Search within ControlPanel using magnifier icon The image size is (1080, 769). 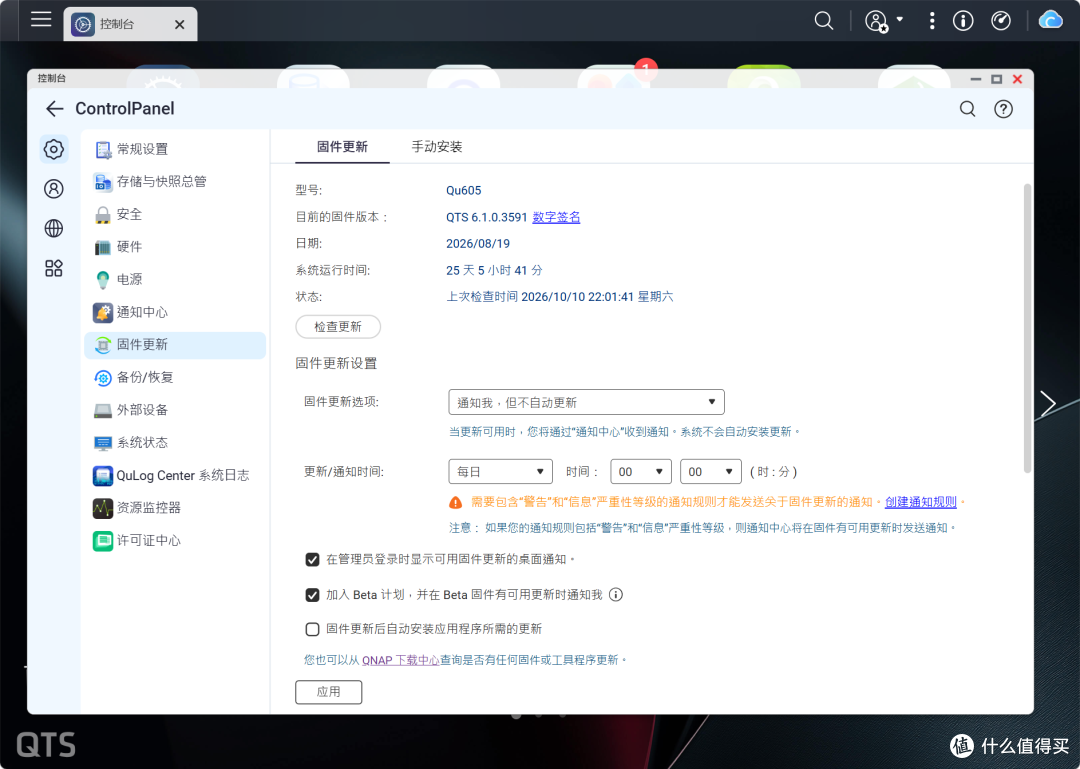pyautogui.click(x=968, y=109)
